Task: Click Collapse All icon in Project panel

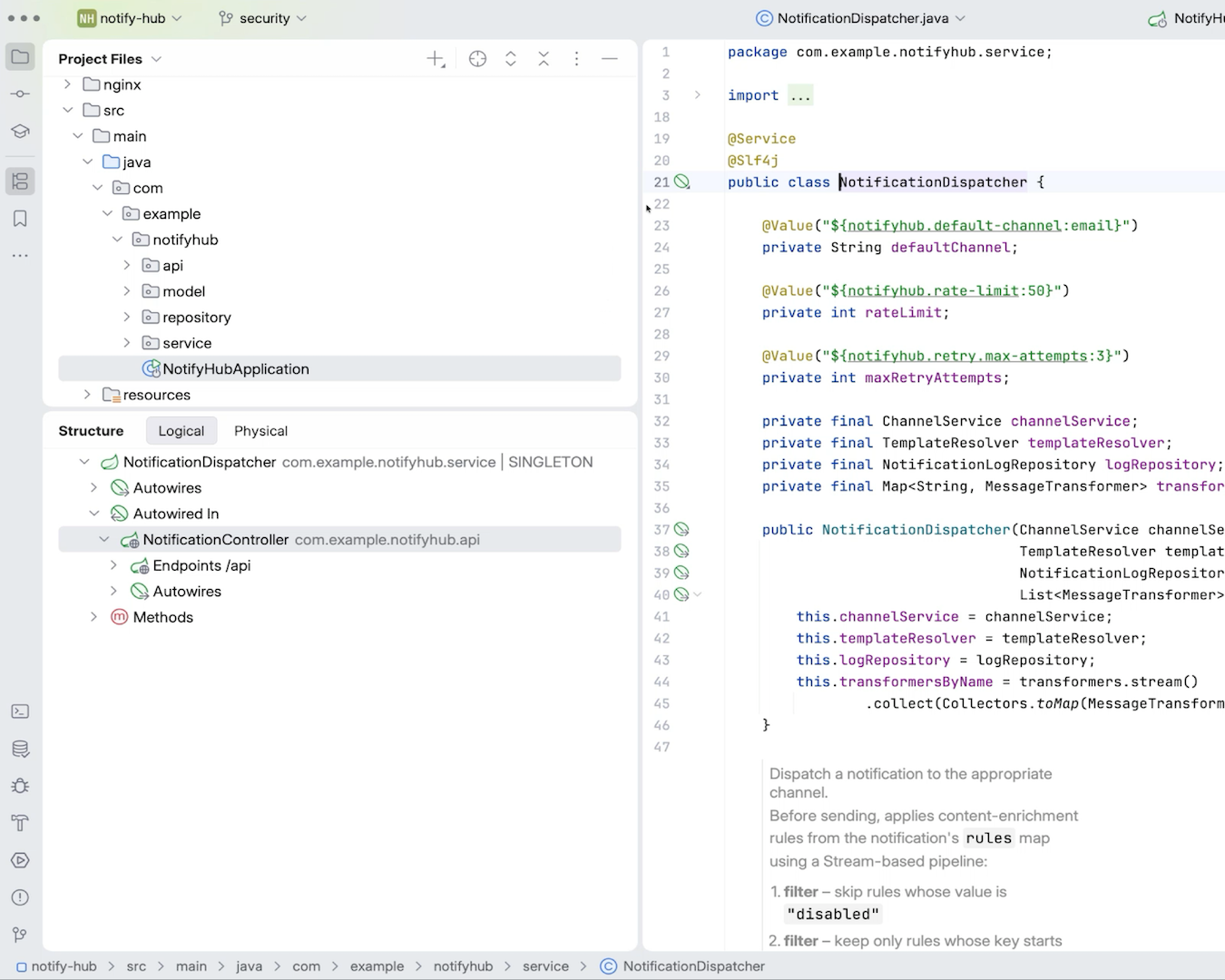Action: (x=544, y=59)
